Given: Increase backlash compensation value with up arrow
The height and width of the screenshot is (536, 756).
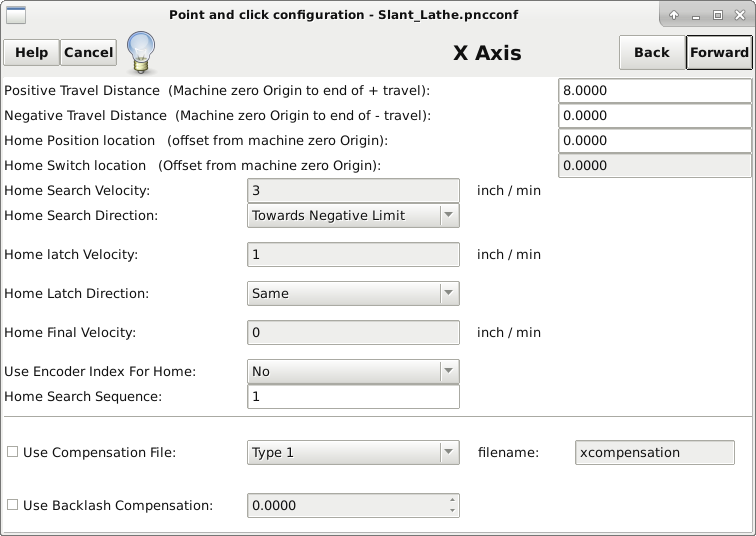Looking at the screenshot, I should click(x=452, y=500).
